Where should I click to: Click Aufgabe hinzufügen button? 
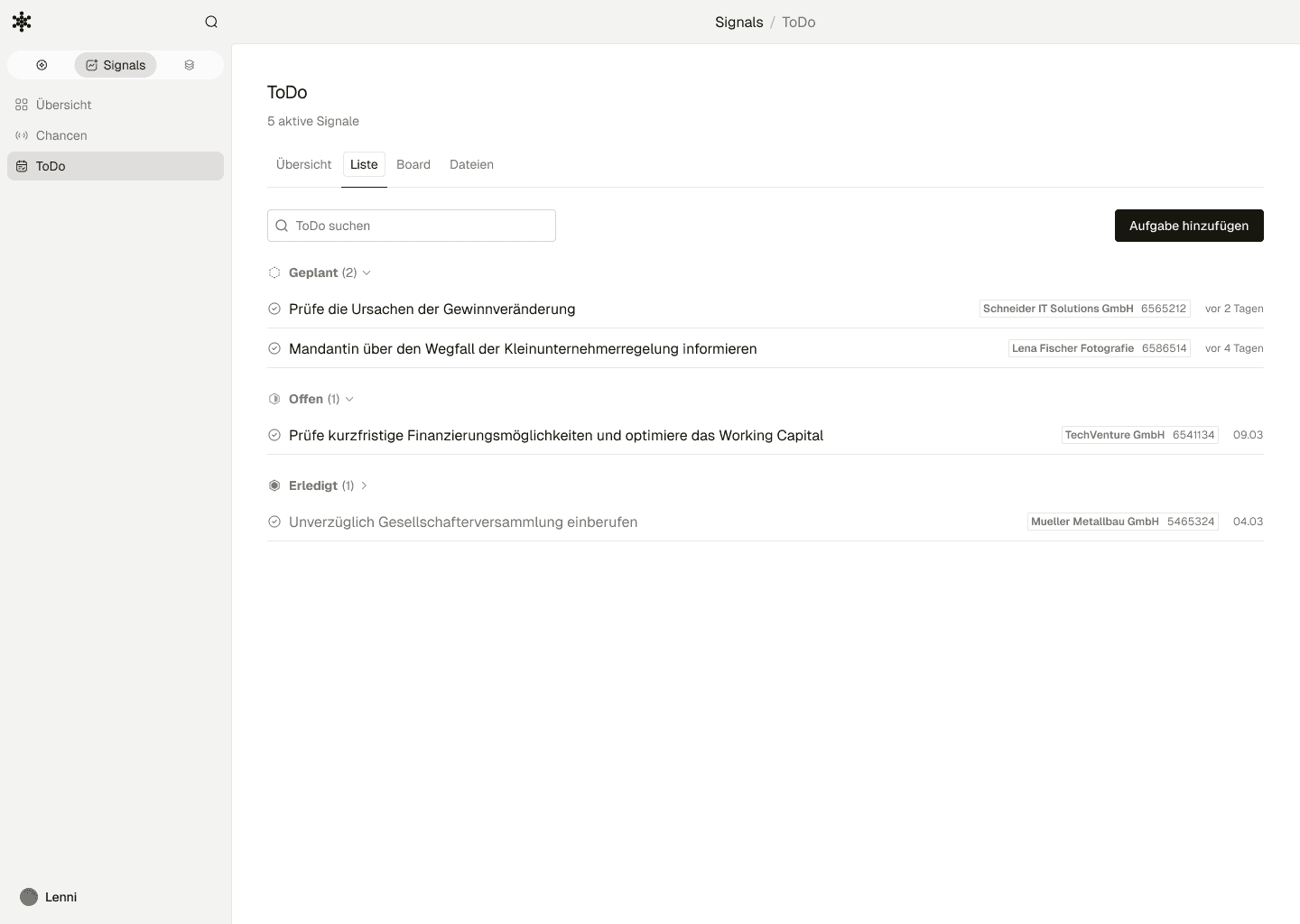pyautogui.click(x=1189, y=226)
